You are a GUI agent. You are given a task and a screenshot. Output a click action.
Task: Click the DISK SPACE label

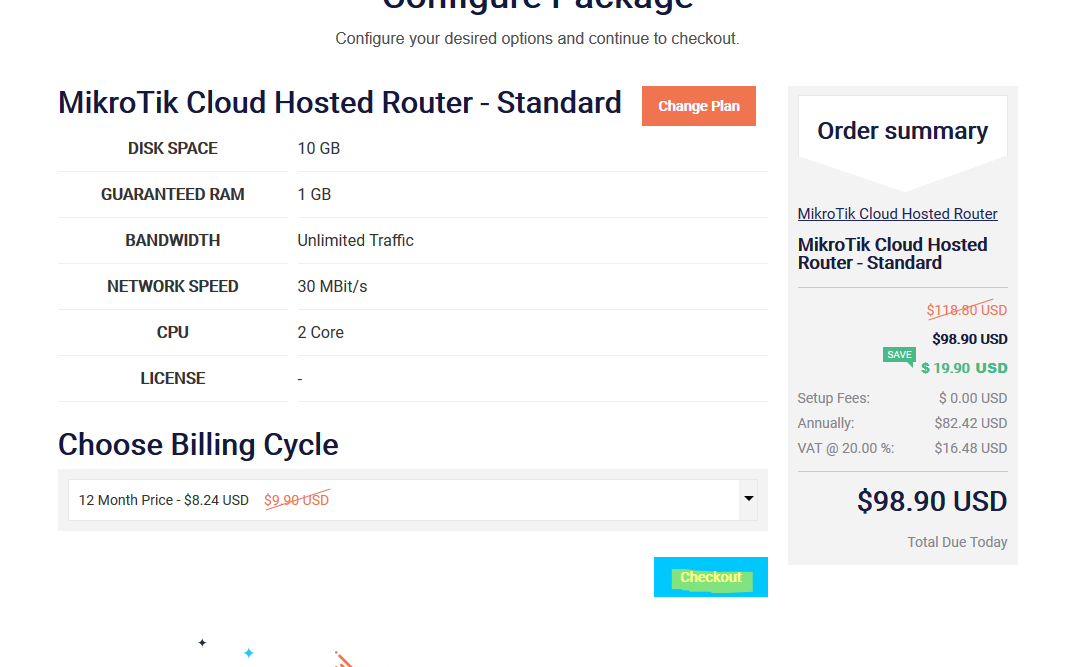click(173, 148)
